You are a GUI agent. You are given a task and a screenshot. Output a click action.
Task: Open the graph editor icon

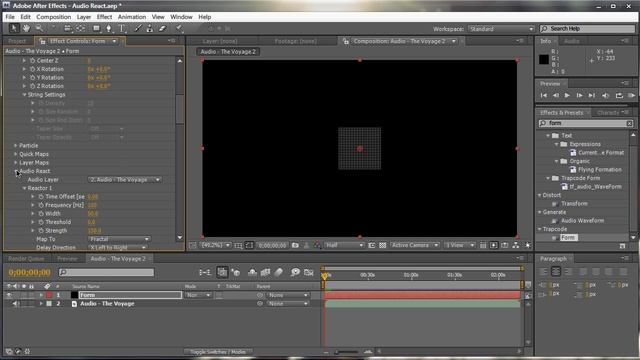coord(309,272)
